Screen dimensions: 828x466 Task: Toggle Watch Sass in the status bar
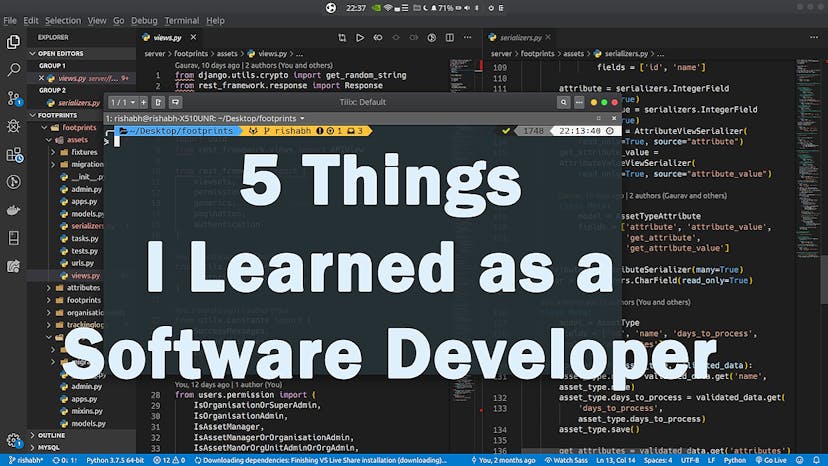[566, 460]
